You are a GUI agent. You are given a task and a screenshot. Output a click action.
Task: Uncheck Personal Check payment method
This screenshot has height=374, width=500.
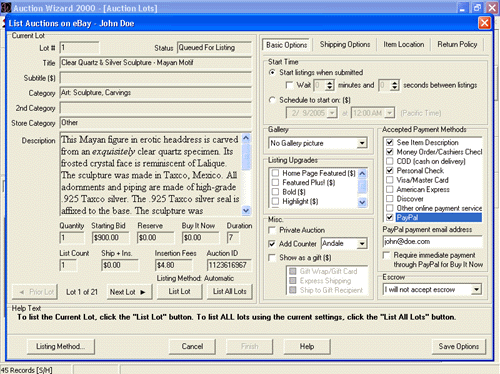coord(389,170)
